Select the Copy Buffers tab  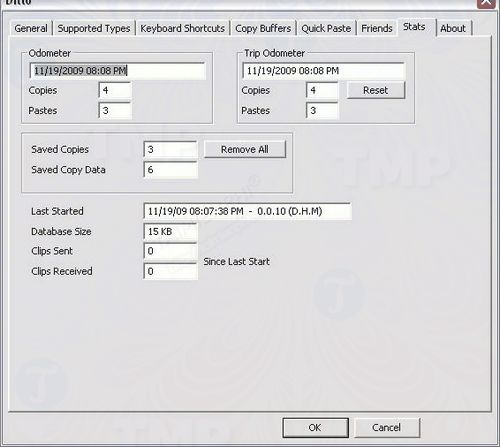point(263,28)
